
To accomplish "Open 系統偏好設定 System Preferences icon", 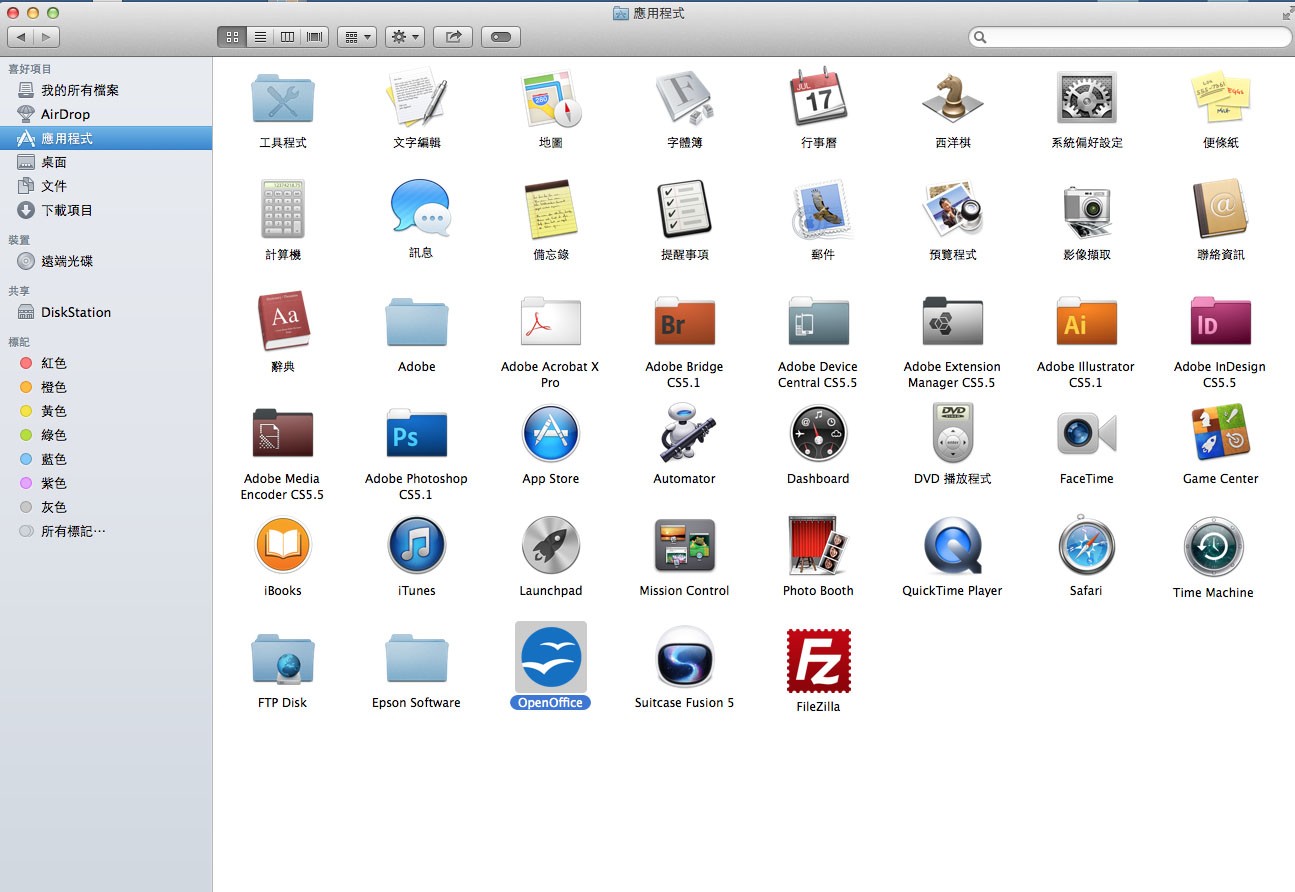I will tap(1087, 99).
